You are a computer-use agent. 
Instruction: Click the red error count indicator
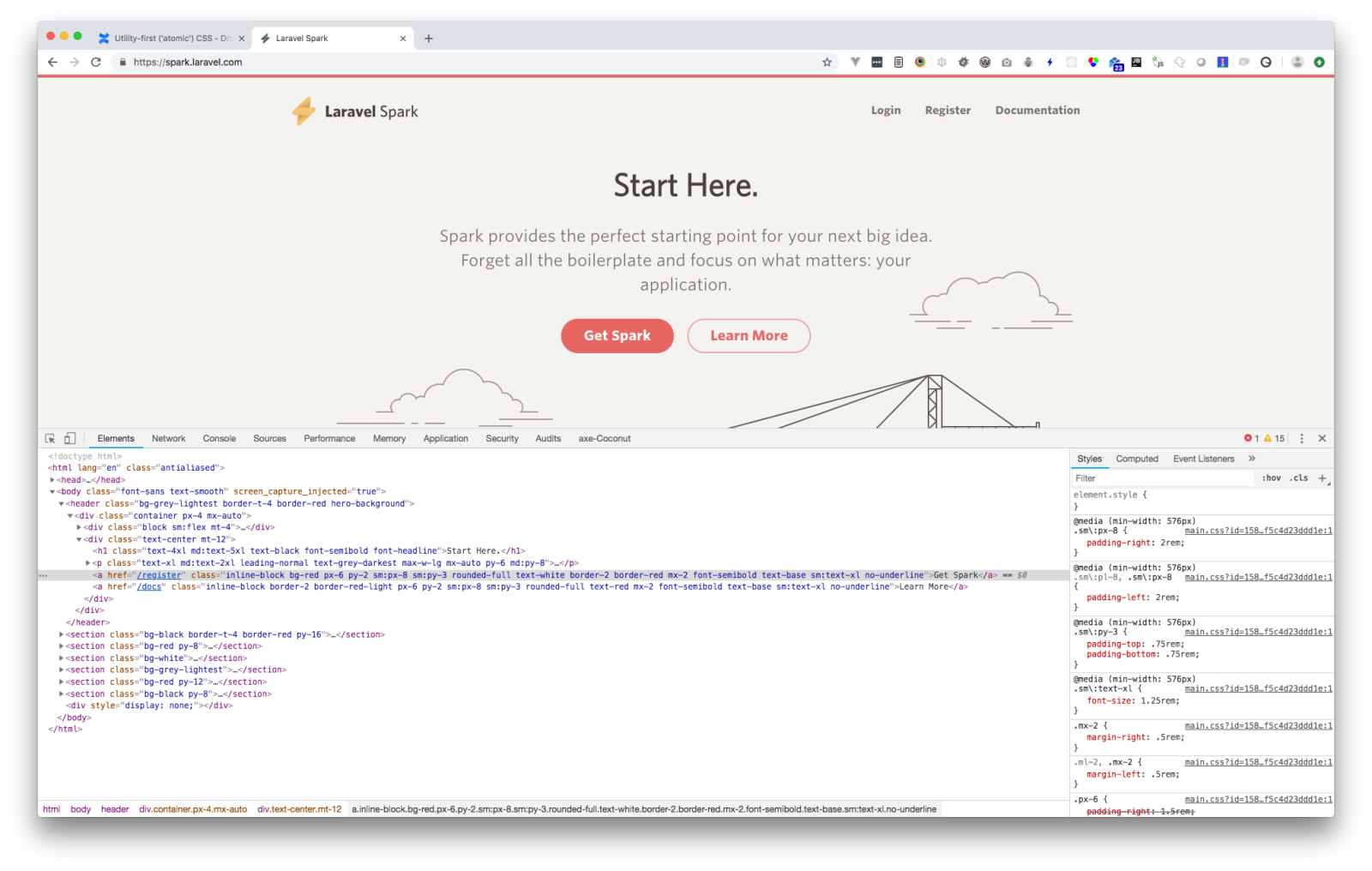click(x=1251, y=438)
